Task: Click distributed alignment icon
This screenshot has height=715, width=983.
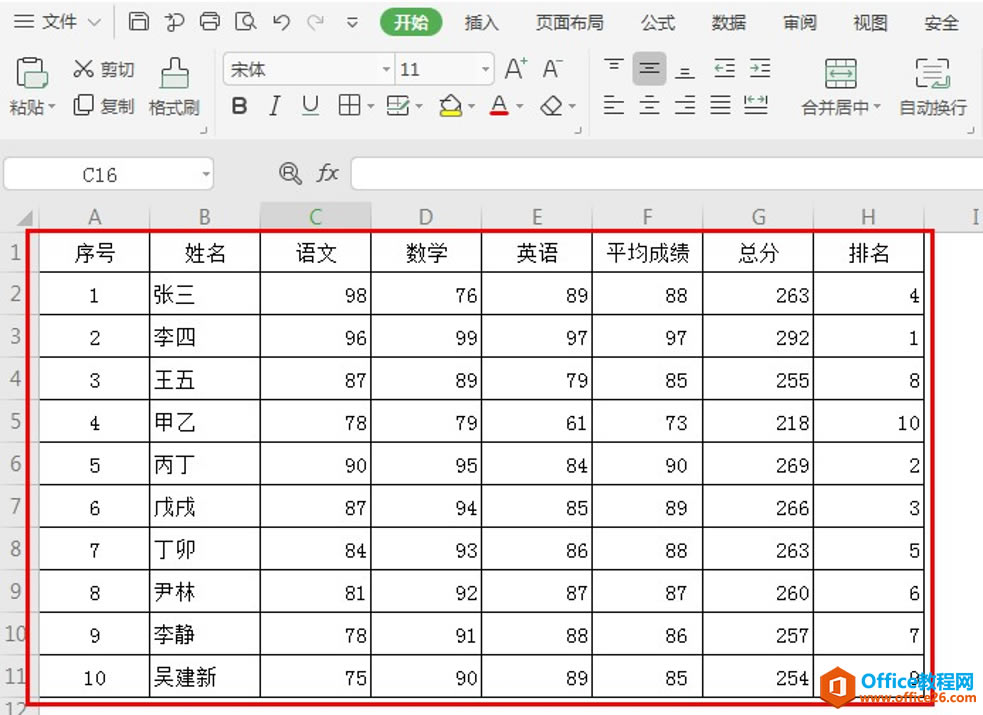Action: [x=756, y=105]
